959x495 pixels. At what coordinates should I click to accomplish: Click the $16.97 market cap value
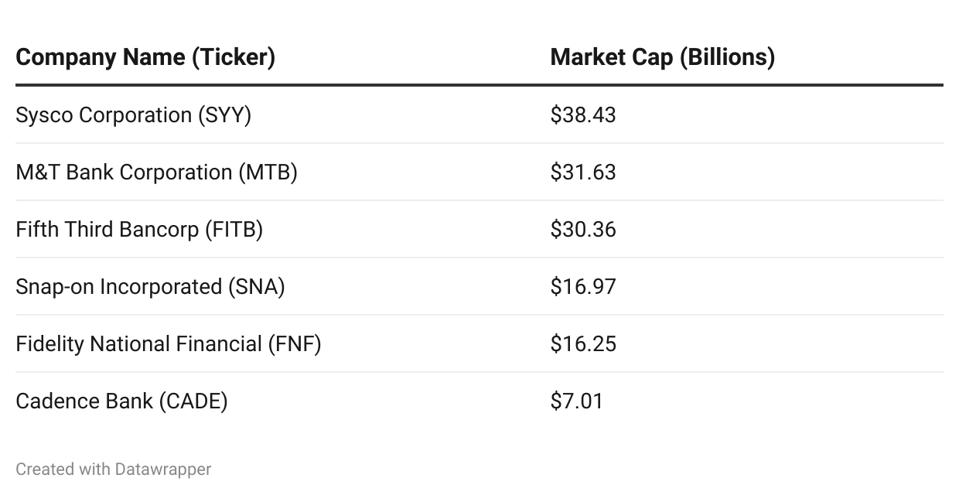point(583,287)
